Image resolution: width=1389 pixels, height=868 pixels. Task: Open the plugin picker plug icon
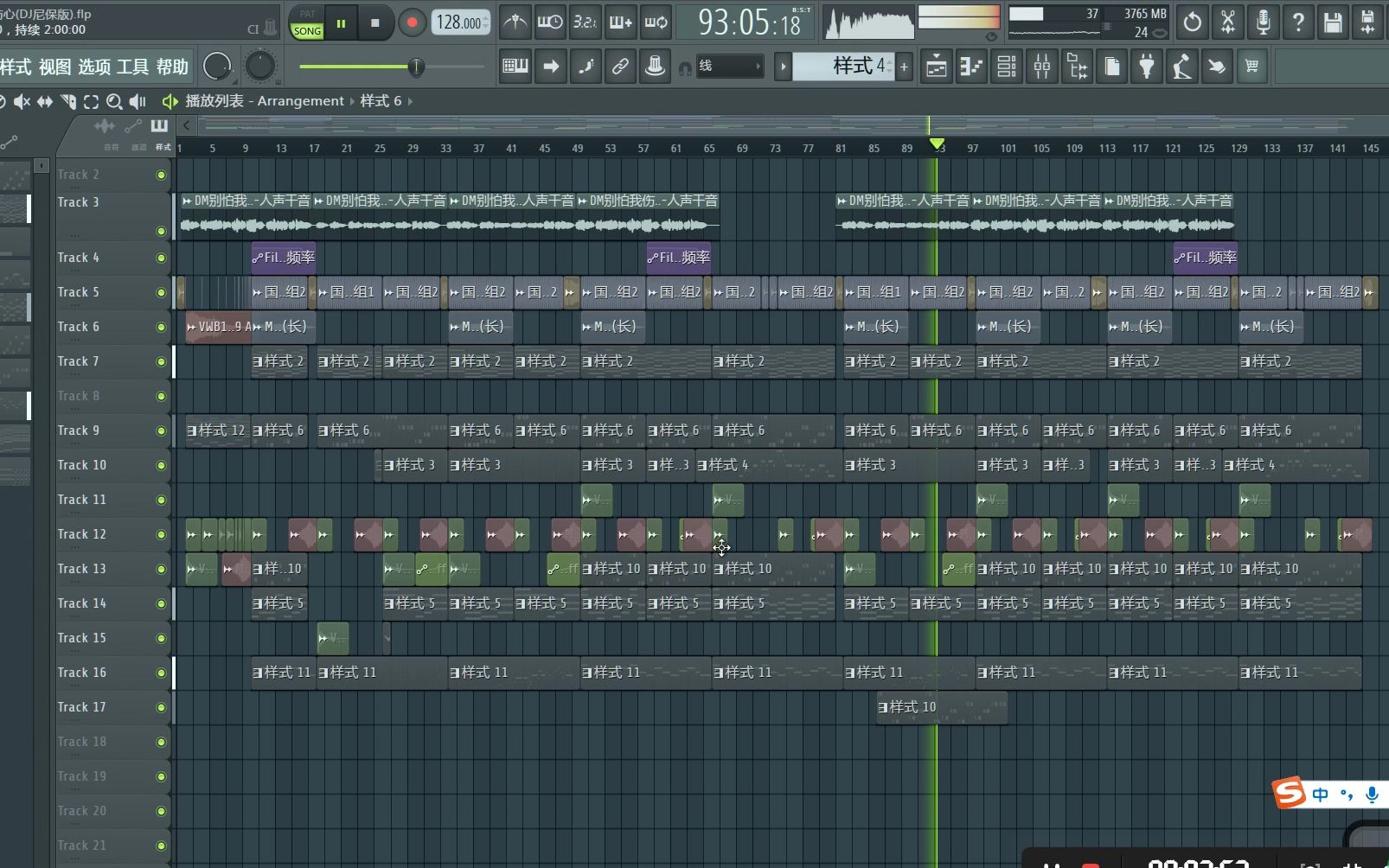pyautogui.click(x=1147, y=67)
